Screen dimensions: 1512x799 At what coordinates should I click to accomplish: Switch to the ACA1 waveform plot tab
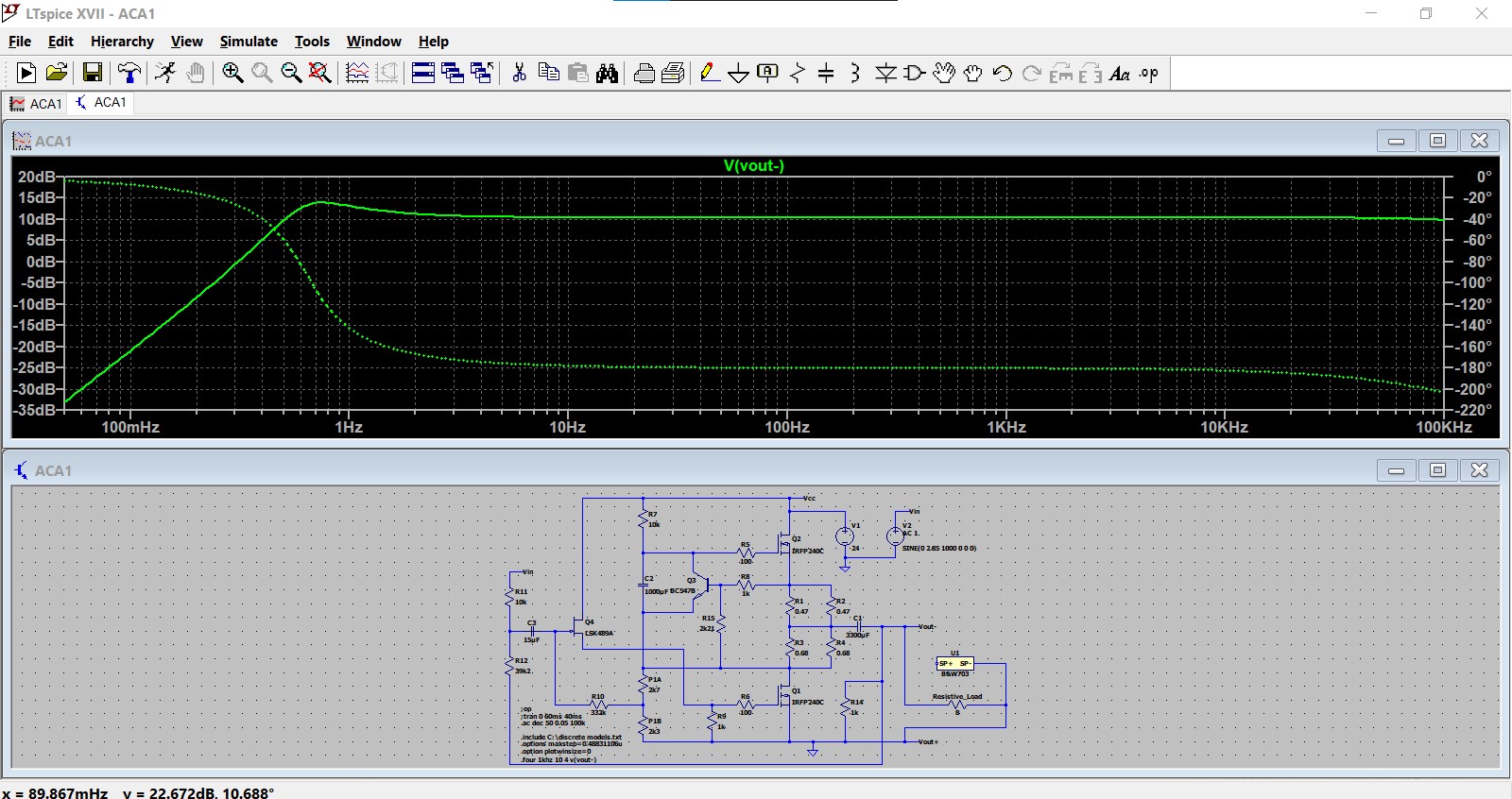pyautogui.click(x=36, y=104)
